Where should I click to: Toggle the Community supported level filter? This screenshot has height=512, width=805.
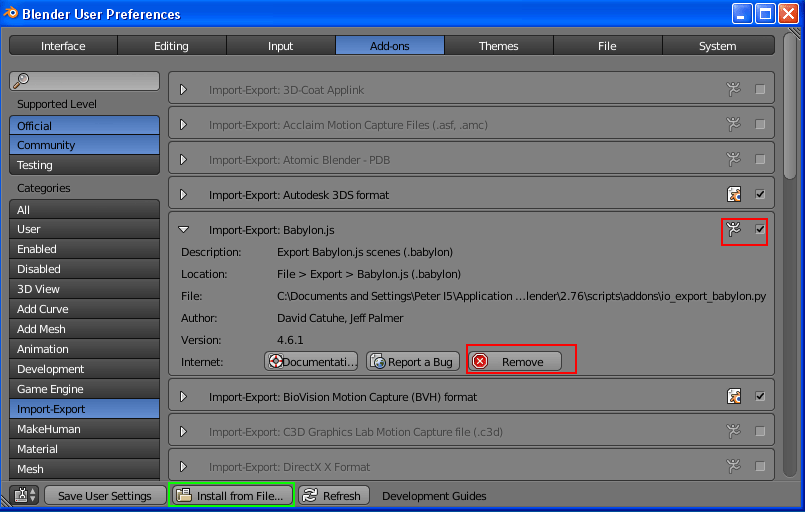pyautogui.click(x=84, y=145)
